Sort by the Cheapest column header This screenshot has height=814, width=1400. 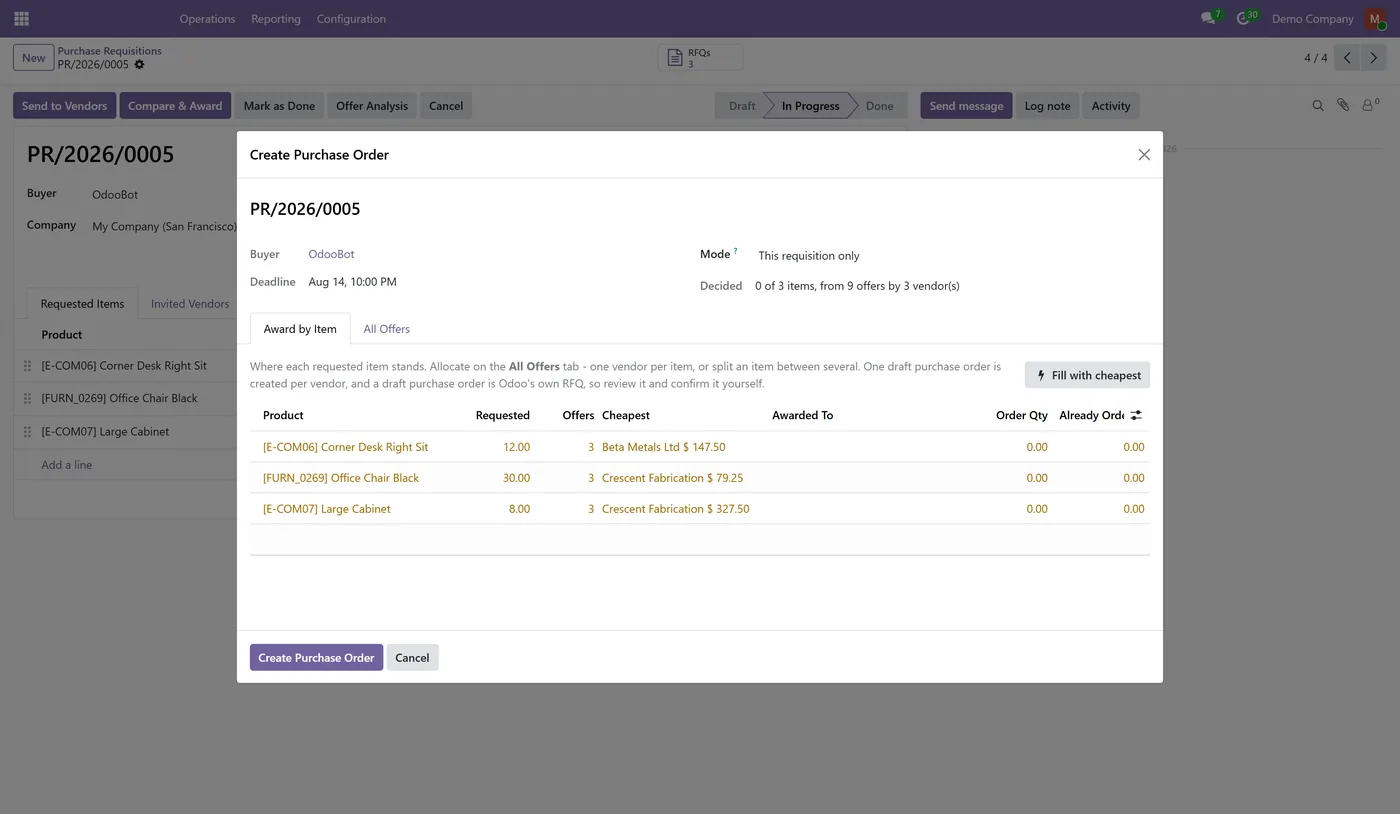pyautogui.click(x=626, y=415)
